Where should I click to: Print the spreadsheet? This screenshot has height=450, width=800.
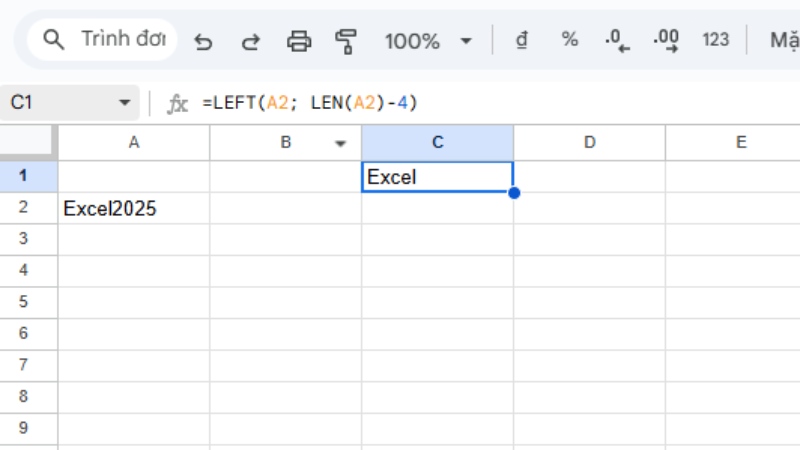(x=299, y=41)
